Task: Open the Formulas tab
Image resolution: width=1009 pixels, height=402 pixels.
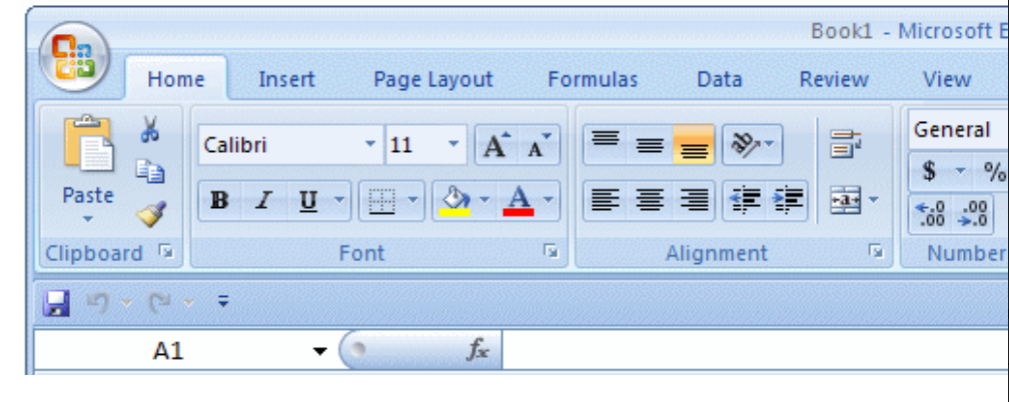Action: tap(592, 80)
